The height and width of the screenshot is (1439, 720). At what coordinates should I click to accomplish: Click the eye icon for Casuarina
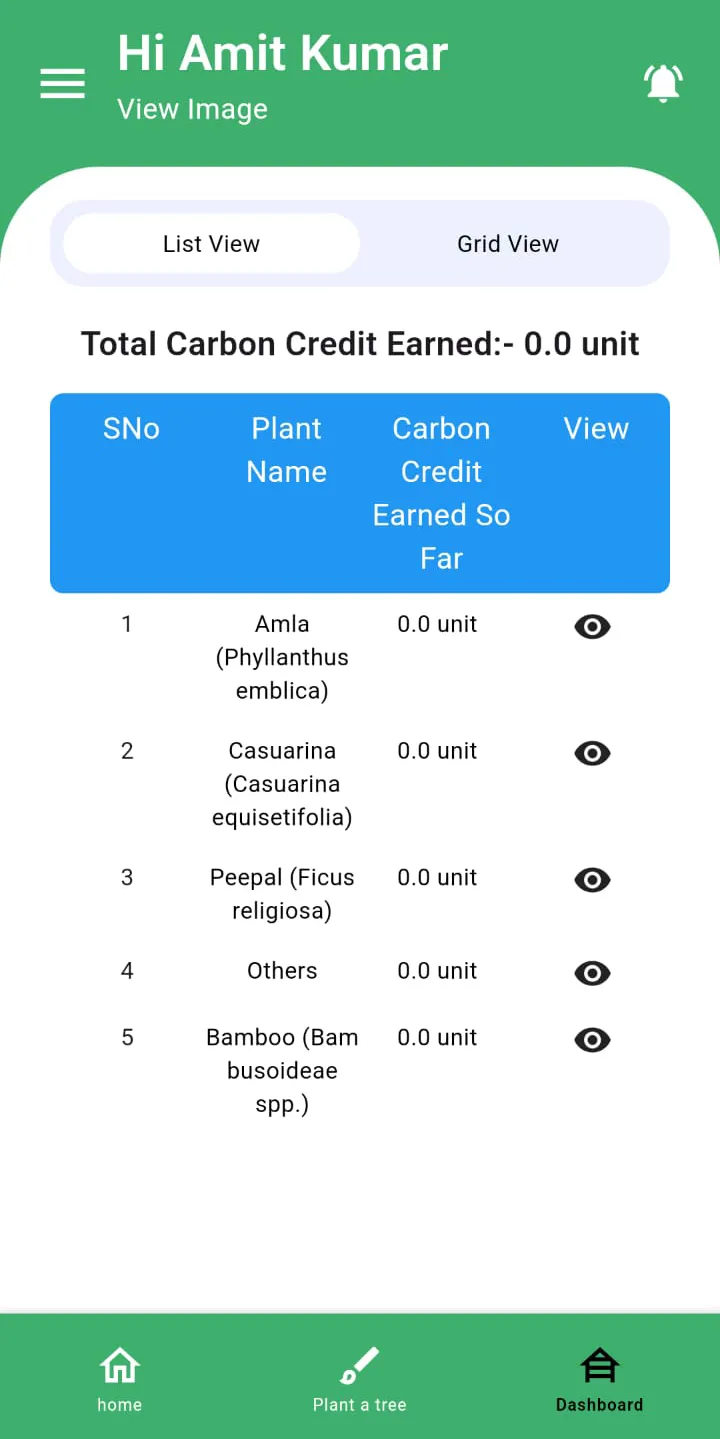click(592, 753)
